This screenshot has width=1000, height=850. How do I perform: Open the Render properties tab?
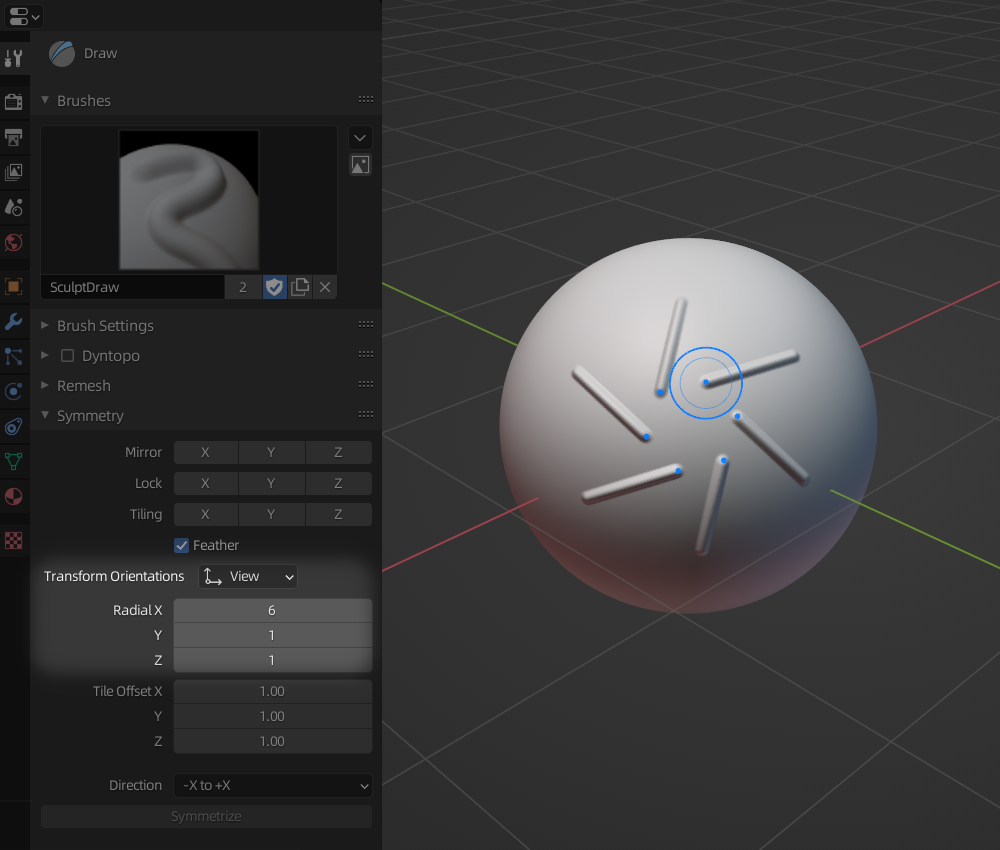14,101
